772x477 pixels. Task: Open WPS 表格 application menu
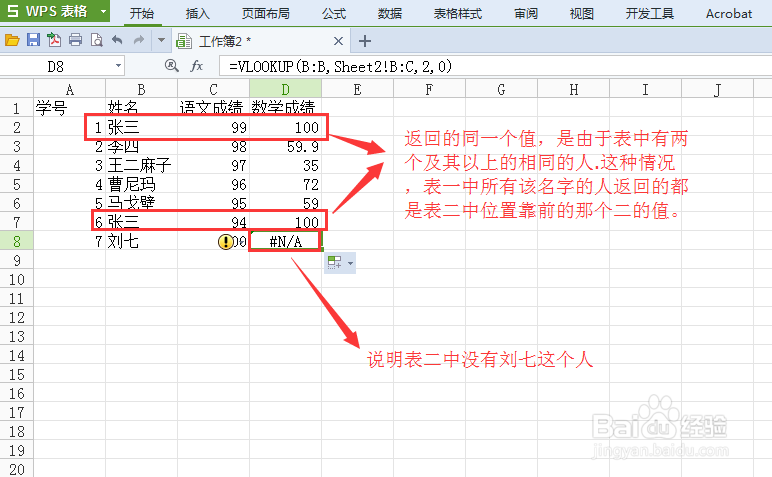click(55, 11)
